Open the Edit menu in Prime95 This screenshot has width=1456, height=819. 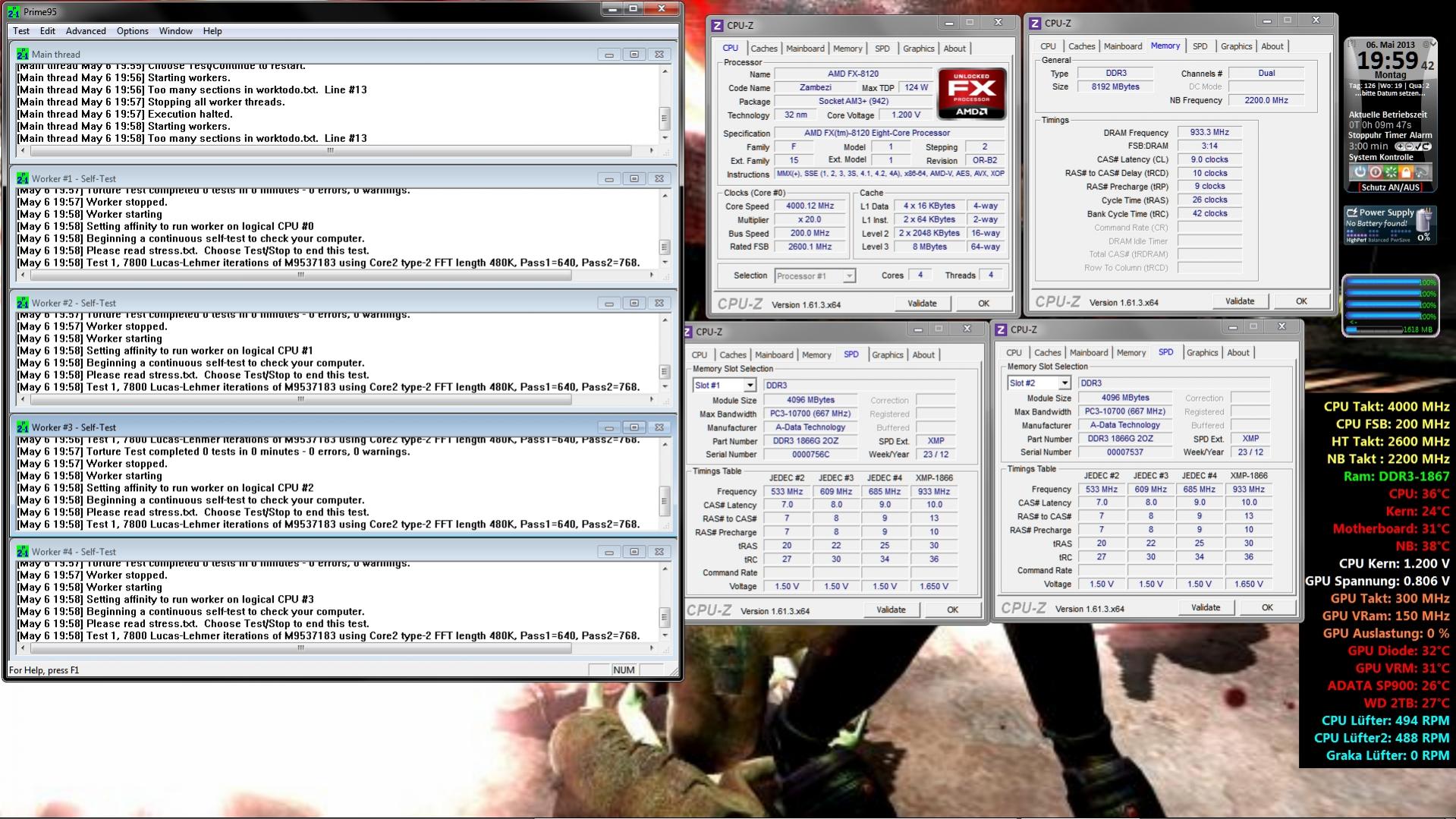coord(48,31)
